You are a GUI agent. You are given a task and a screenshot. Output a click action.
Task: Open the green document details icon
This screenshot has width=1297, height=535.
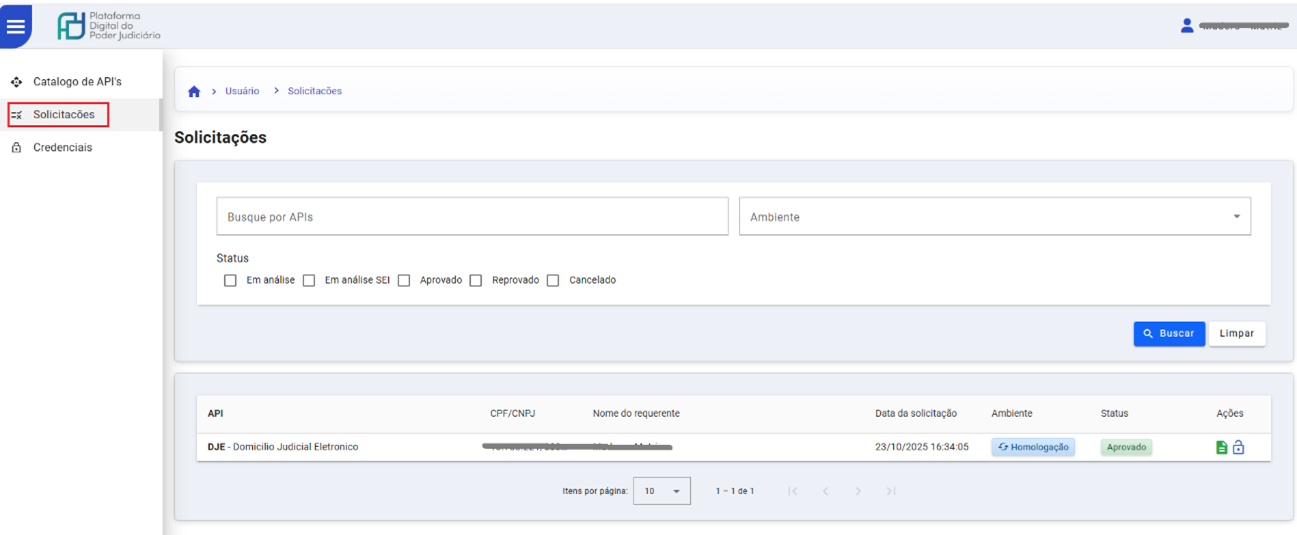pos(1221,447)
